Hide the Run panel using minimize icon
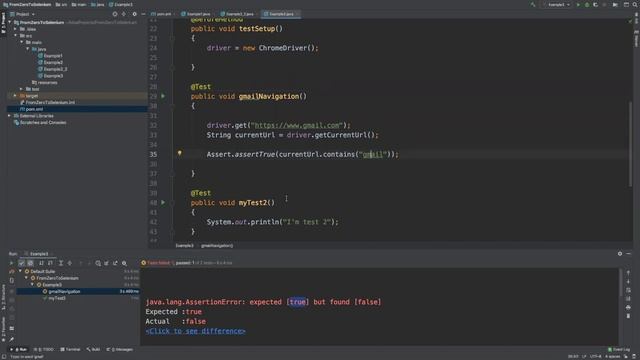This screenshot has width=640, height=360. click(629, 253)
